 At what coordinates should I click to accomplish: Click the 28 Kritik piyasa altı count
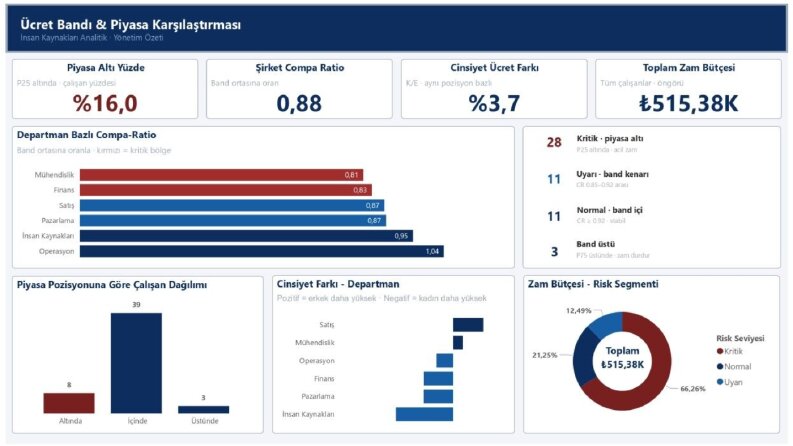click(554, 142)
